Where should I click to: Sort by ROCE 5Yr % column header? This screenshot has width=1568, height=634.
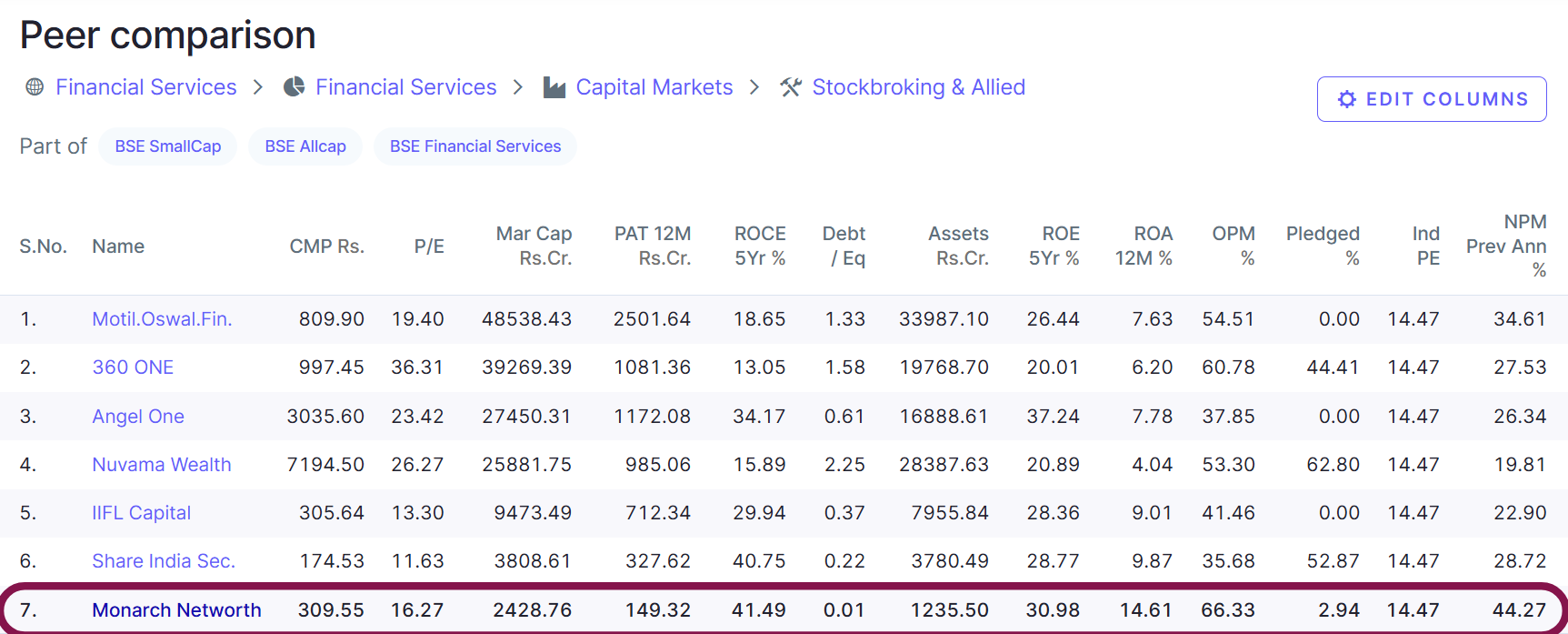coord(760,247)
